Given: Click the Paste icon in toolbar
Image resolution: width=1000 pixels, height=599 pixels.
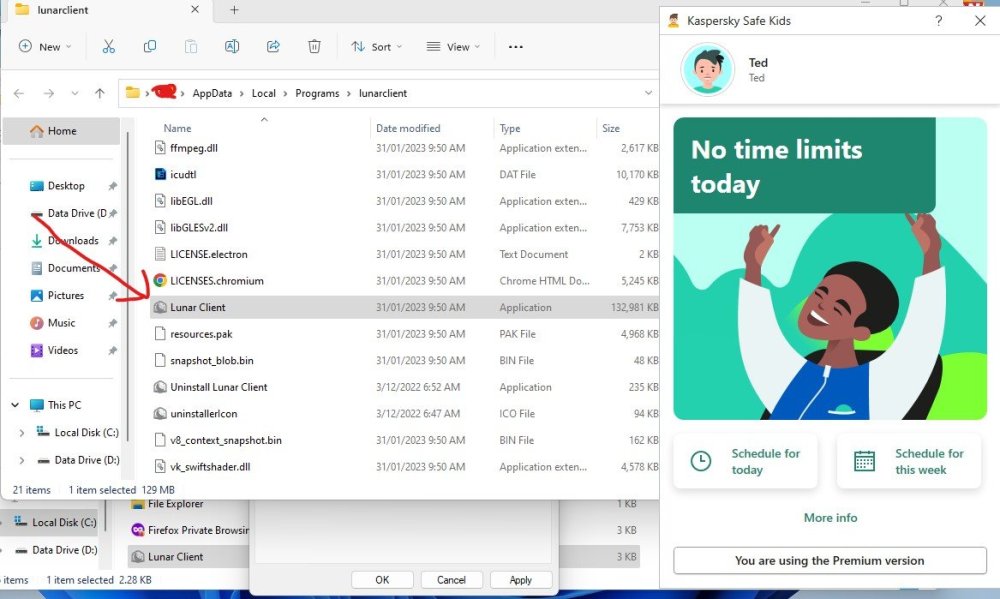Looking at the screenshot, I should click(191, 47).
